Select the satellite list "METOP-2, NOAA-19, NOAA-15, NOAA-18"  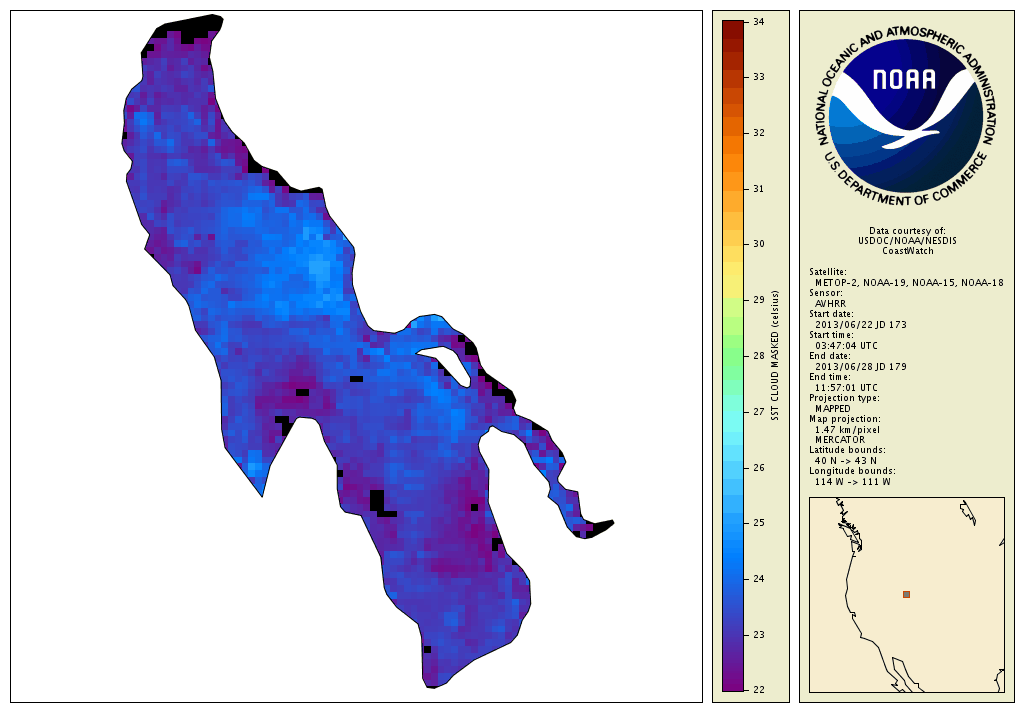click(x=909, y=283)
